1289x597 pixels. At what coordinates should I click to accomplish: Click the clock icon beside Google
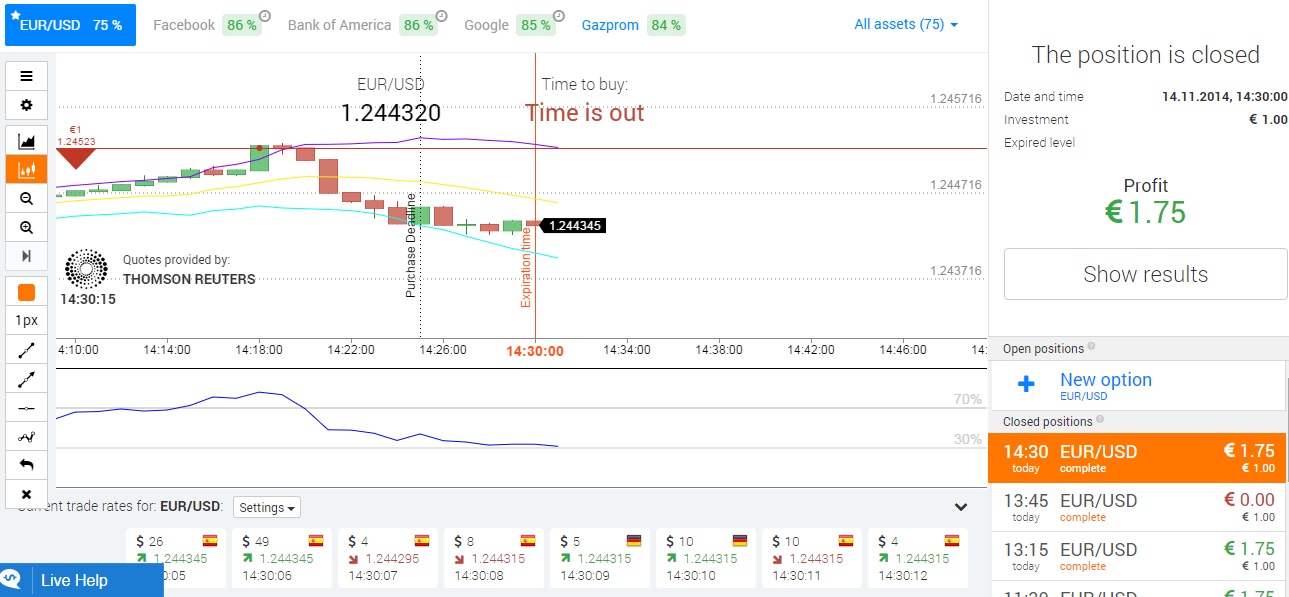[558, 16]
